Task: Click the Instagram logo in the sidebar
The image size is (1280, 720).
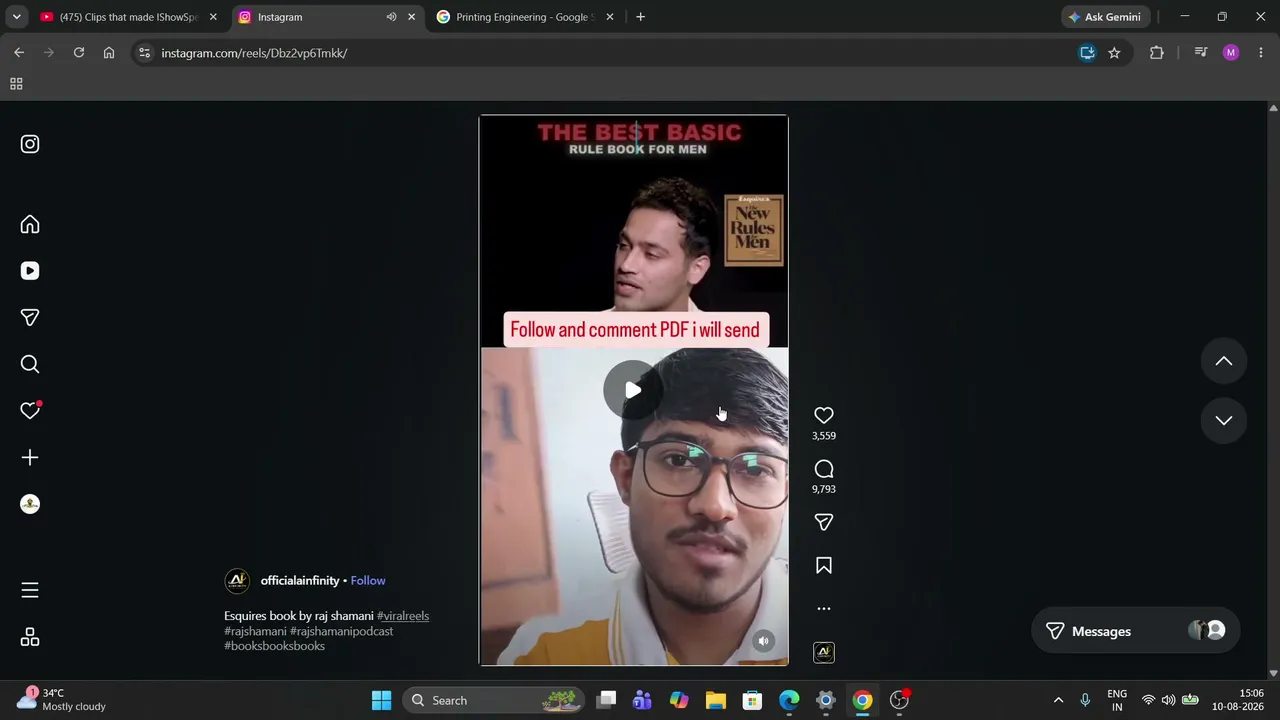Action: tap(30, 144)
